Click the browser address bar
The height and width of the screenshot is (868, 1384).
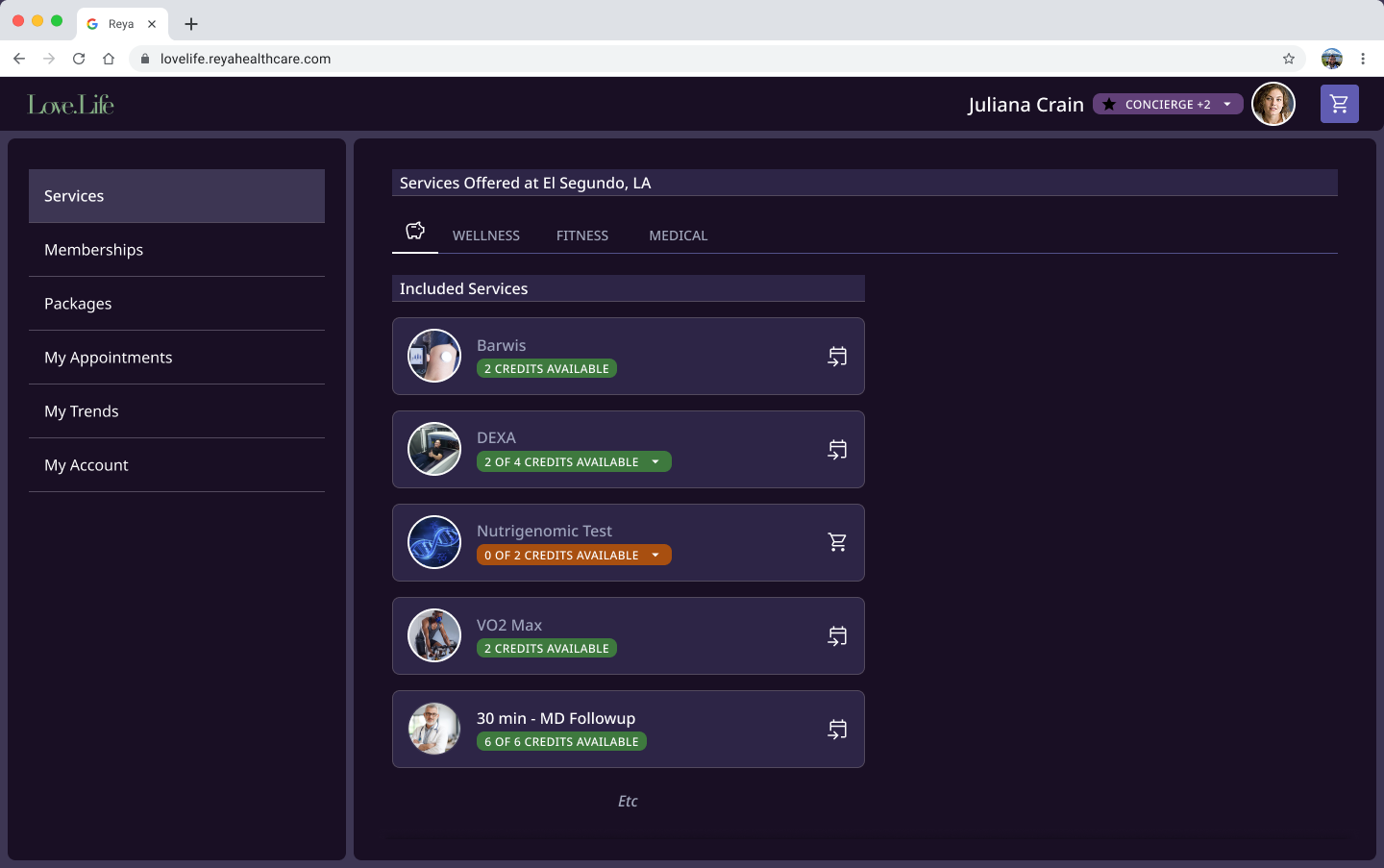(673, 59)
